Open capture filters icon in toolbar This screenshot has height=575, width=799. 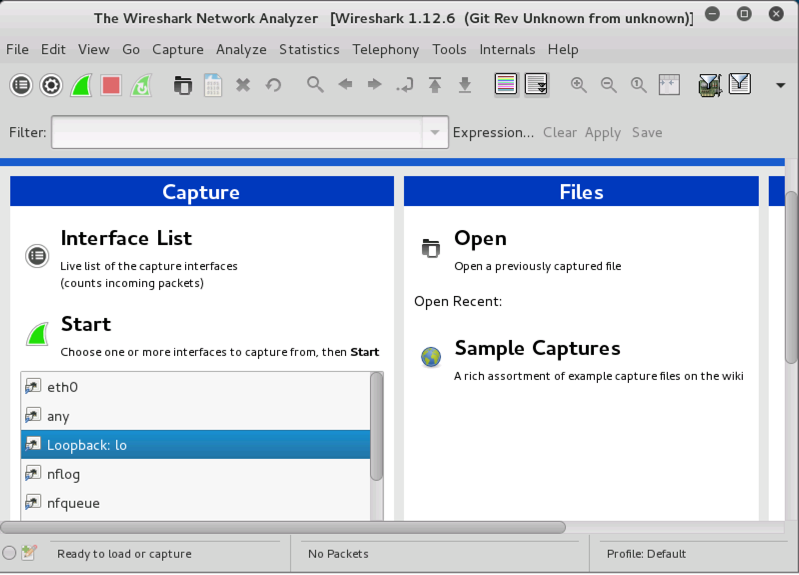click(710, 86)
